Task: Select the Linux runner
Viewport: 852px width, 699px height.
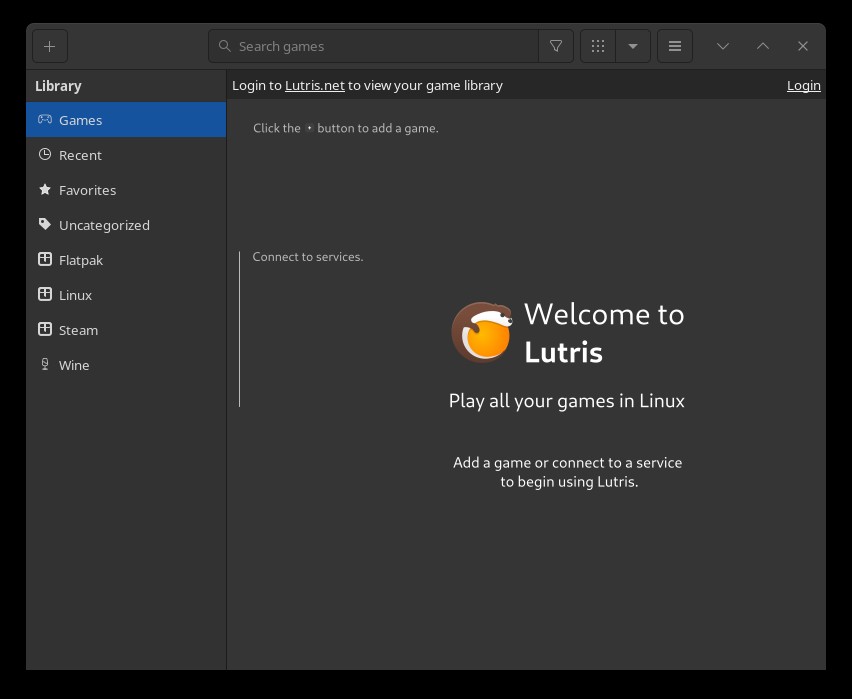Action: pyautogui.click(x=126, y=295)
